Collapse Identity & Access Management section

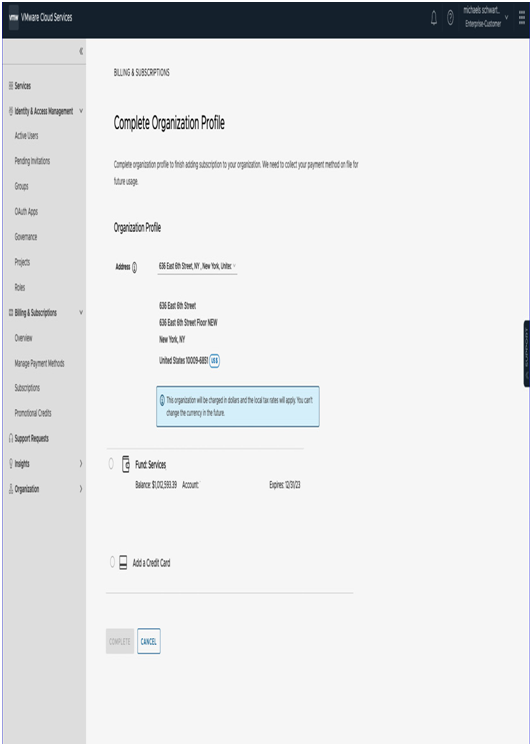81,111
